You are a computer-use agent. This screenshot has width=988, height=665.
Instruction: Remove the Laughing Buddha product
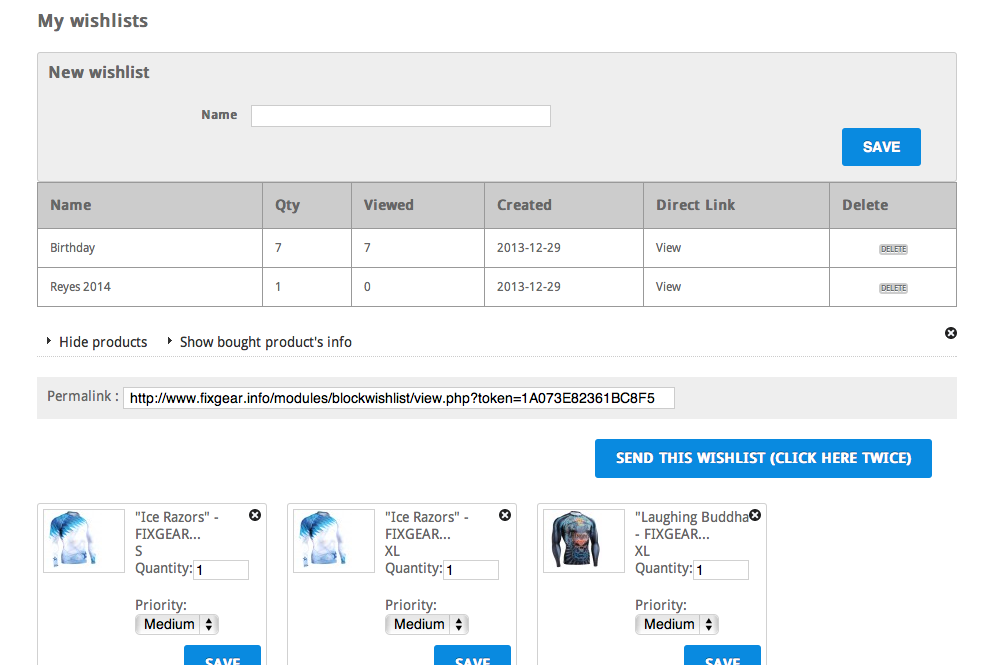(755, 515)
